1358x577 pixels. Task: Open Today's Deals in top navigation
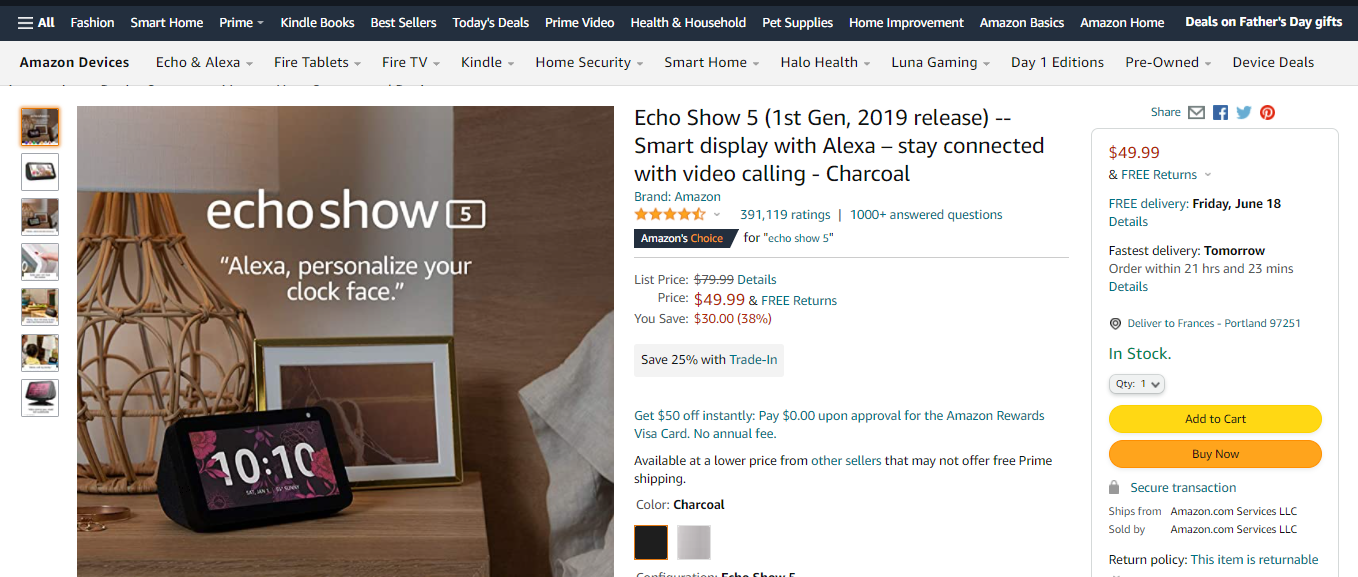click(491, 22)
